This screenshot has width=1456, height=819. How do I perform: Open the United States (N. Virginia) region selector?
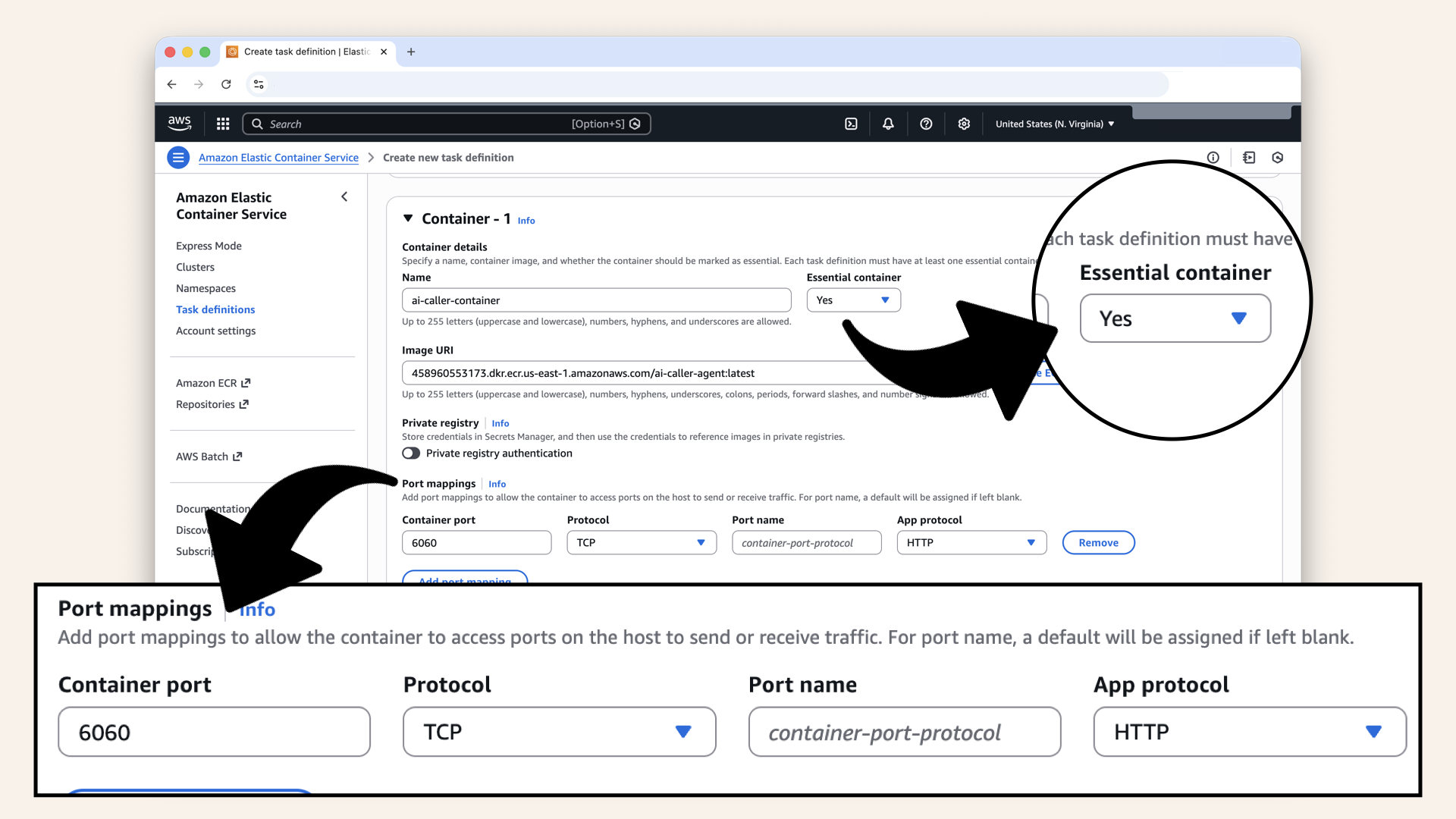tap(1054, 123)
